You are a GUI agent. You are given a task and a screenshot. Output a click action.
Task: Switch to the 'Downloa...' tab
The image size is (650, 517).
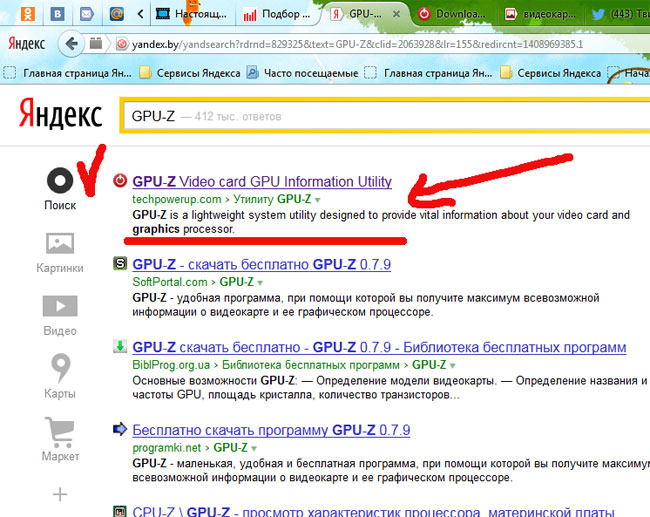point(452,14)
